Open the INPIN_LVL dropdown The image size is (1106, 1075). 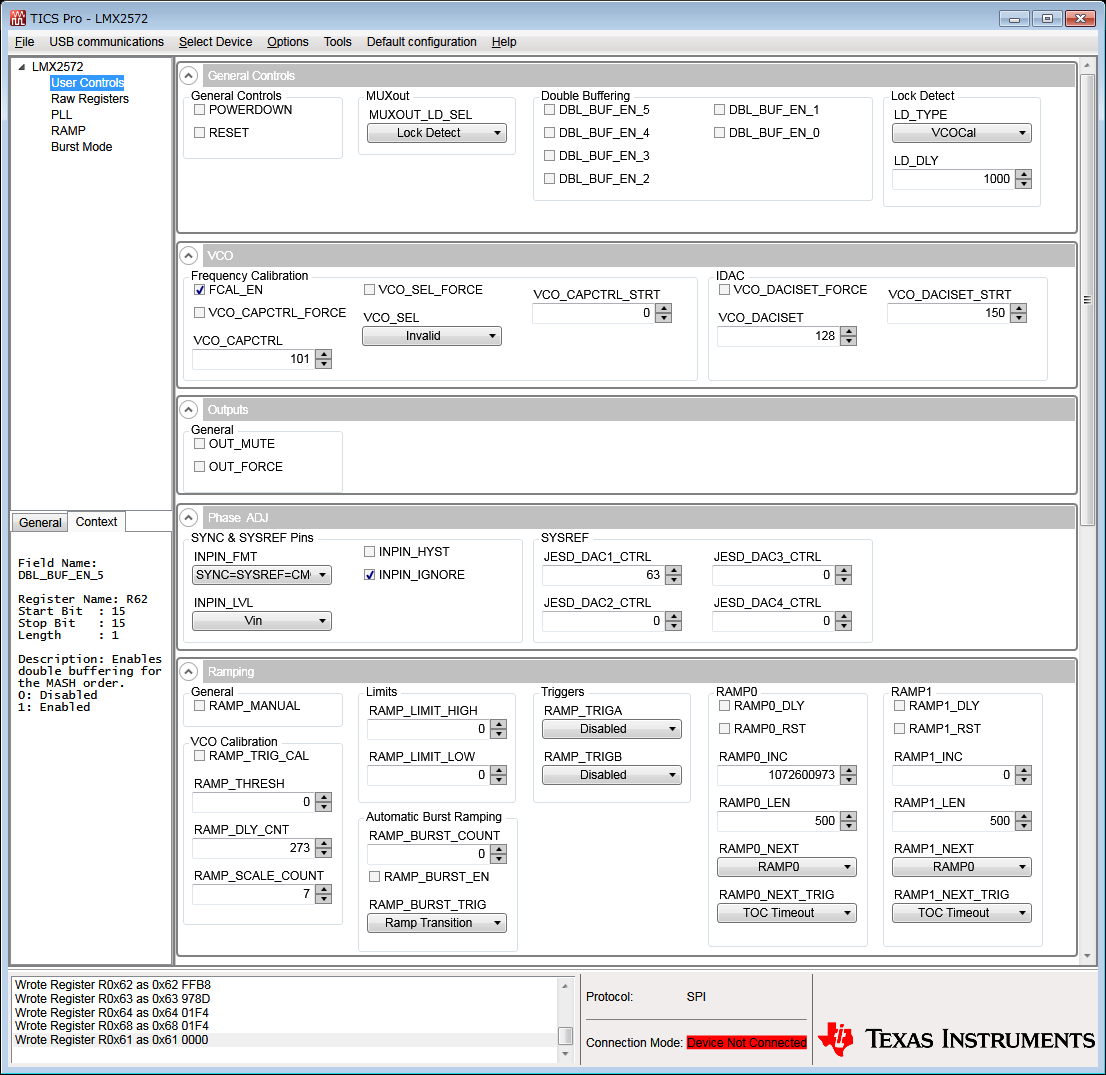[x=262, y=621]
